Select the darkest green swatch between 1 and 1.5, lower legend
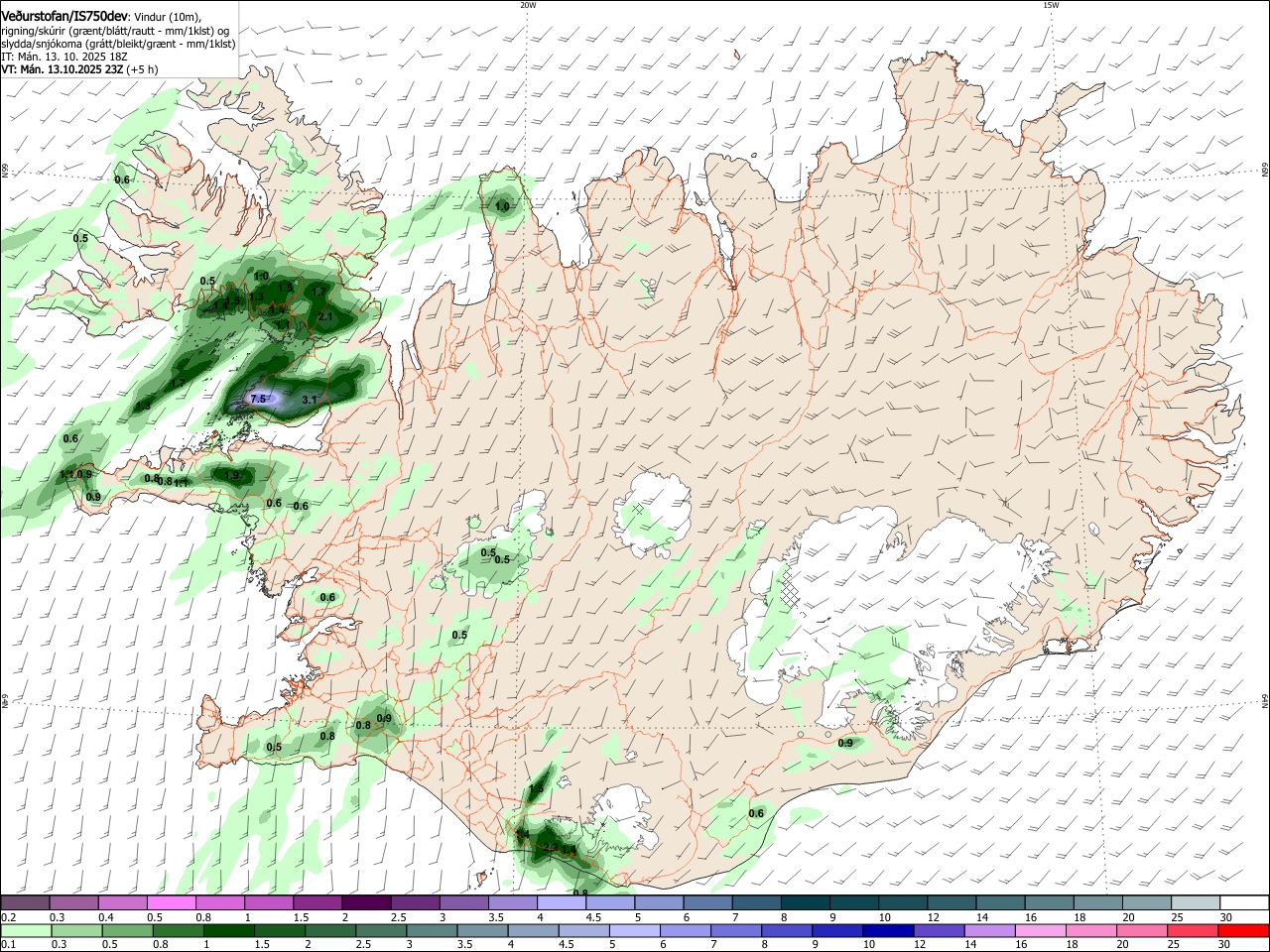The image size is (1270, 952). [229, 931]
